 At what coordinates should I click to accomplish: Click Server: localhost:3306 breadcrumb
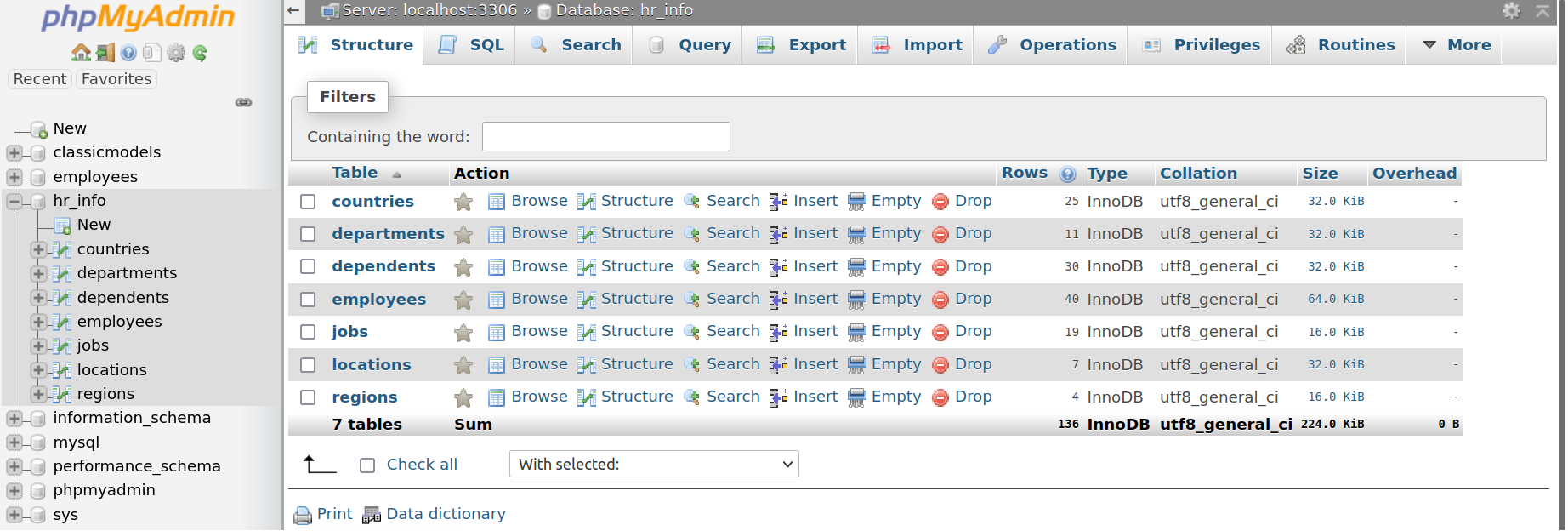tap(429, 10)
